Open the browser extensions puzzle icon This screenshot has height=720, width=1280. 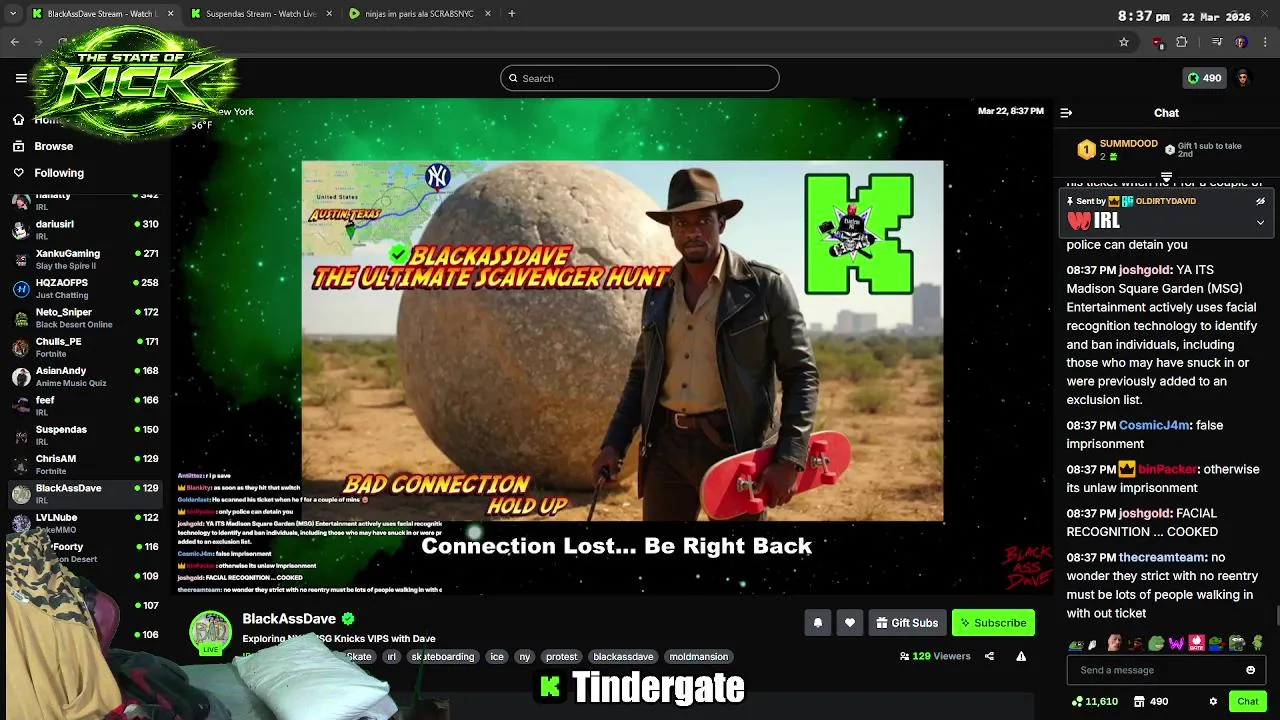(1182, 42)
